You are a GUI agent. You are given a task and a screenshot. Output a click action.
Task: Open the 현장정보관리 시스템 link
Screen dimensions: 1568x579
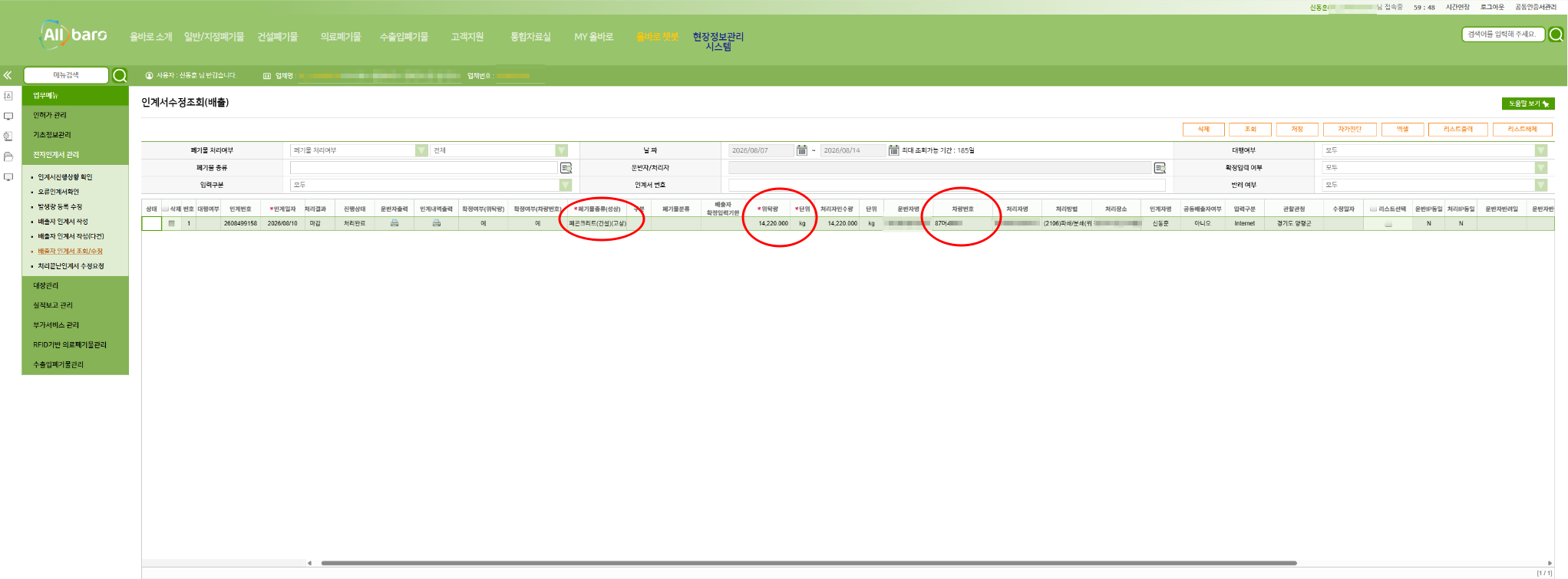(718, 41)
